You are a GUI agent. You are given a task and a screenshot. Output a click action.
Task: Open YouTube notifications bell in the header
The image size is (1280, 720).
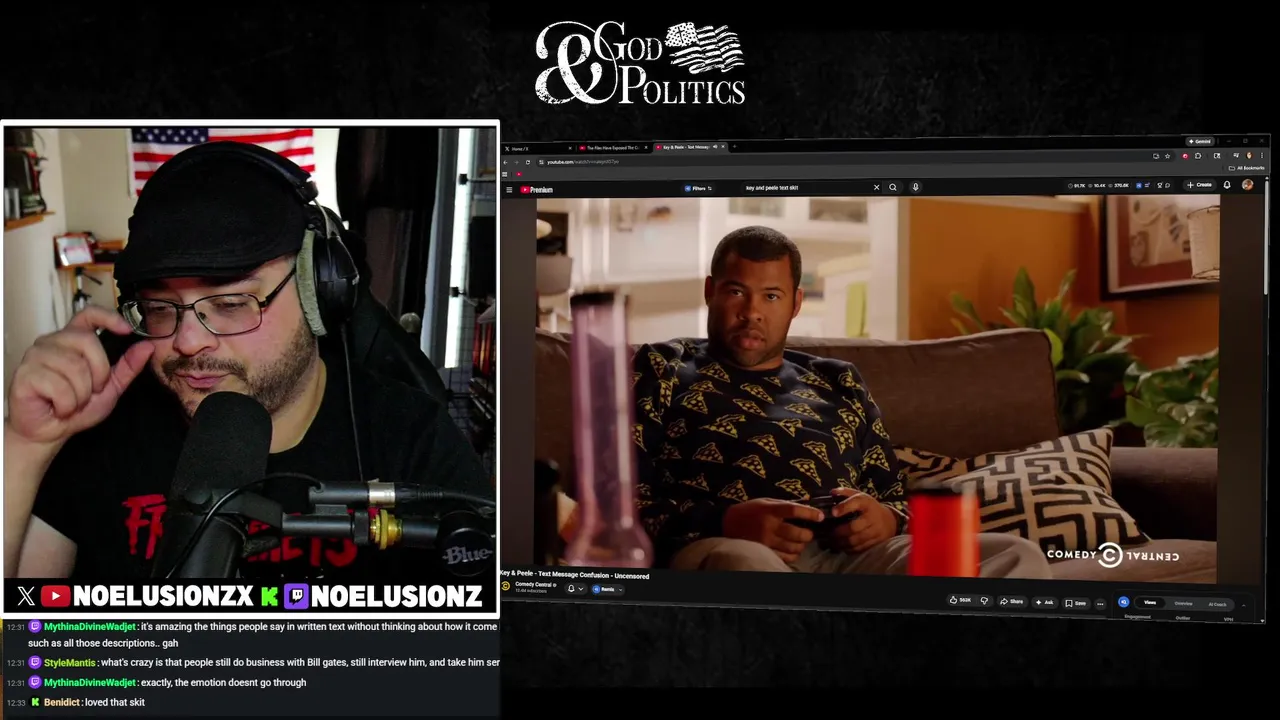click(1227, 185)
